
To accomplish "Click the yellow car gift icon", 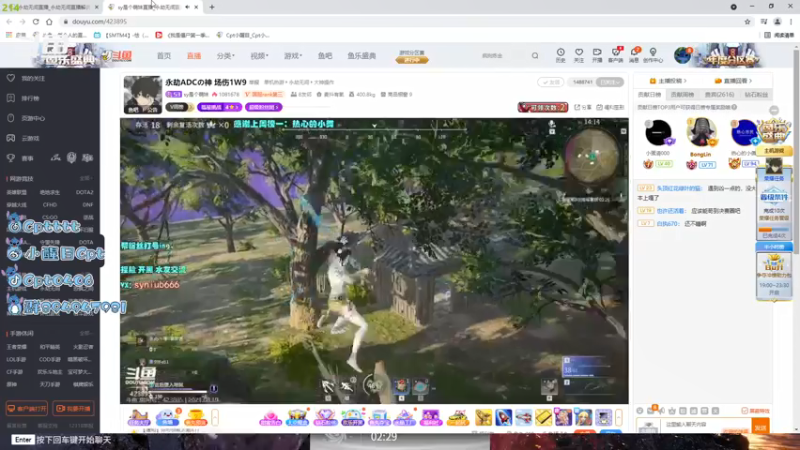I will tap(458, 418).
